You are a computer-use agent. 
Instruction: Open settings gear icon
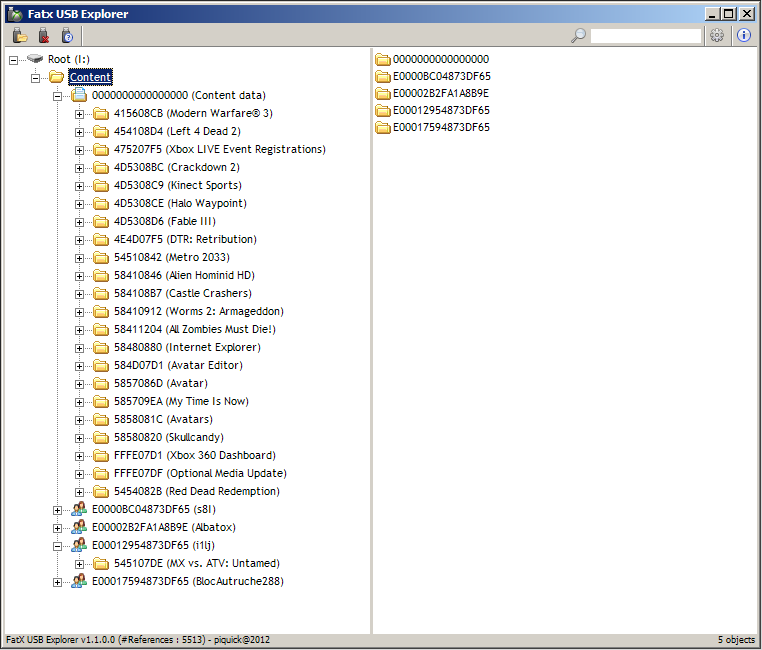click(x=717, y=35)
